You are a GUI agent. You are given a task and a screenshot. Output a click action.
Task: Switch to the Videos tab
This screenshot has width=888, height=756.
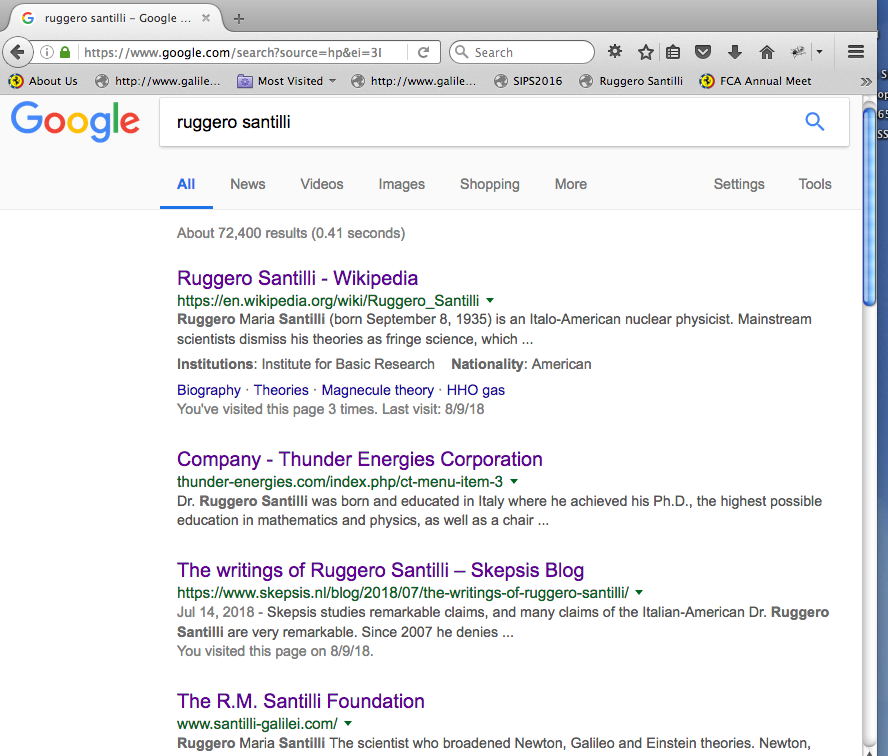click(x=322, y=184)
